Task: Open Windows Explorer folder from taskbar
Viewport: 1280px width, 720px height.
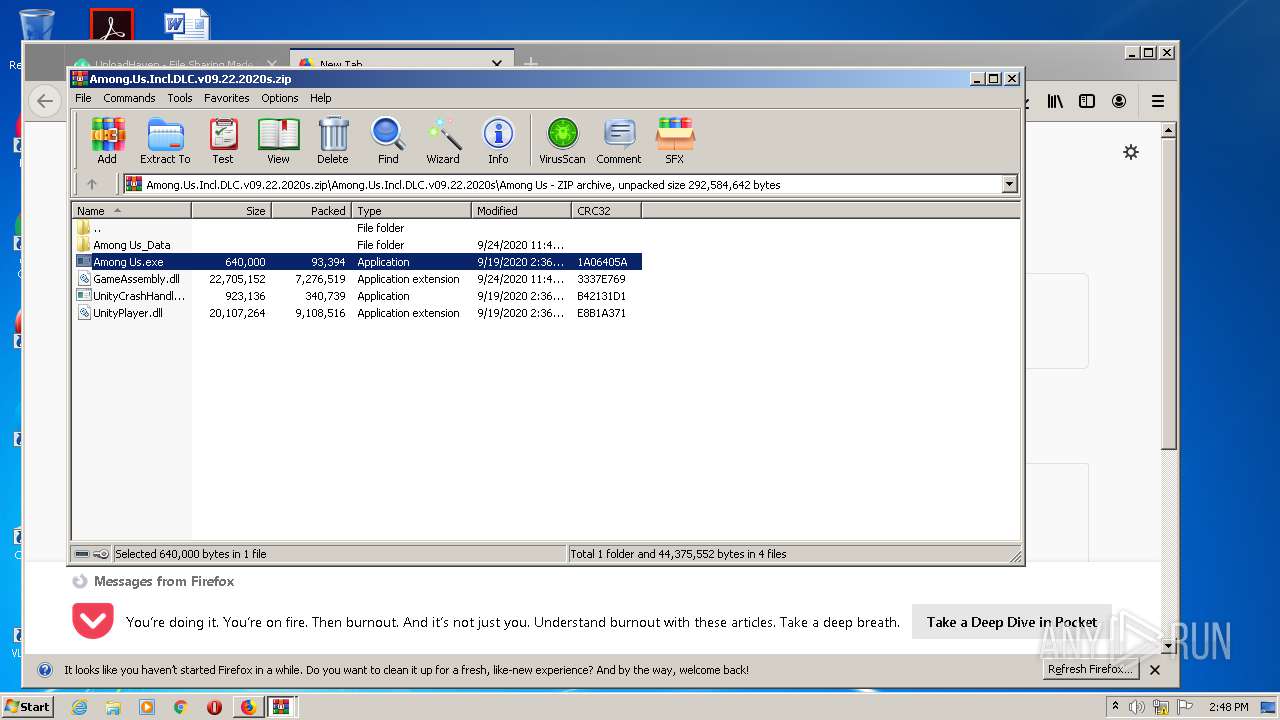Action: (x=113, y=707)
